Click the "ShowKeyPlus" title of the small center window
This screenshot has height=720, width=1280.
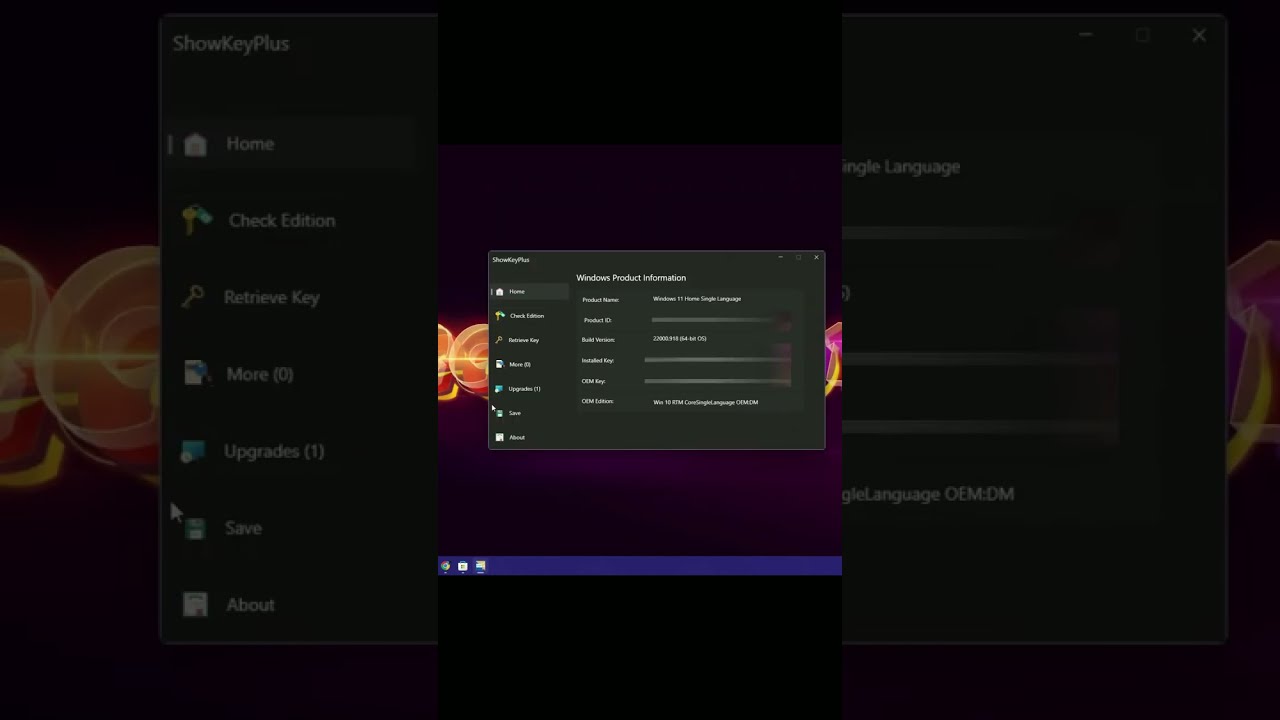coord(511,260)
